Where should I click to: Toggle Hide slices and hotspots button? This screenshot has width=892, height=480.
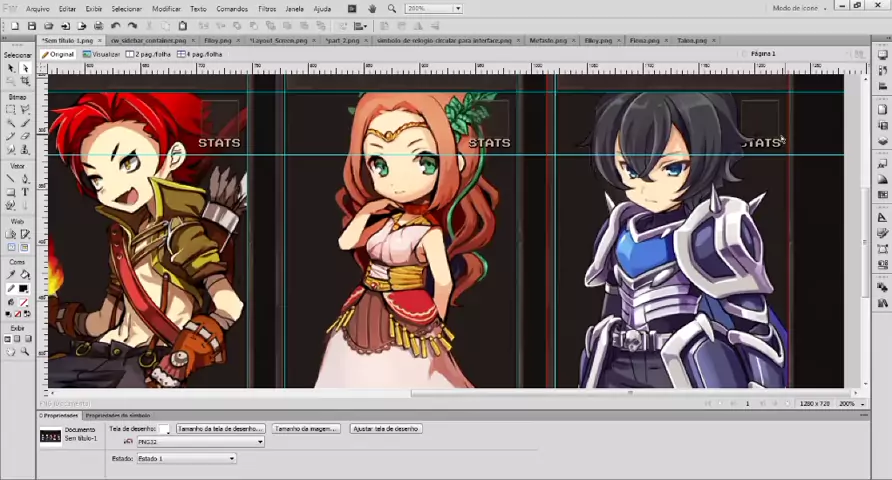pos(11,247)
